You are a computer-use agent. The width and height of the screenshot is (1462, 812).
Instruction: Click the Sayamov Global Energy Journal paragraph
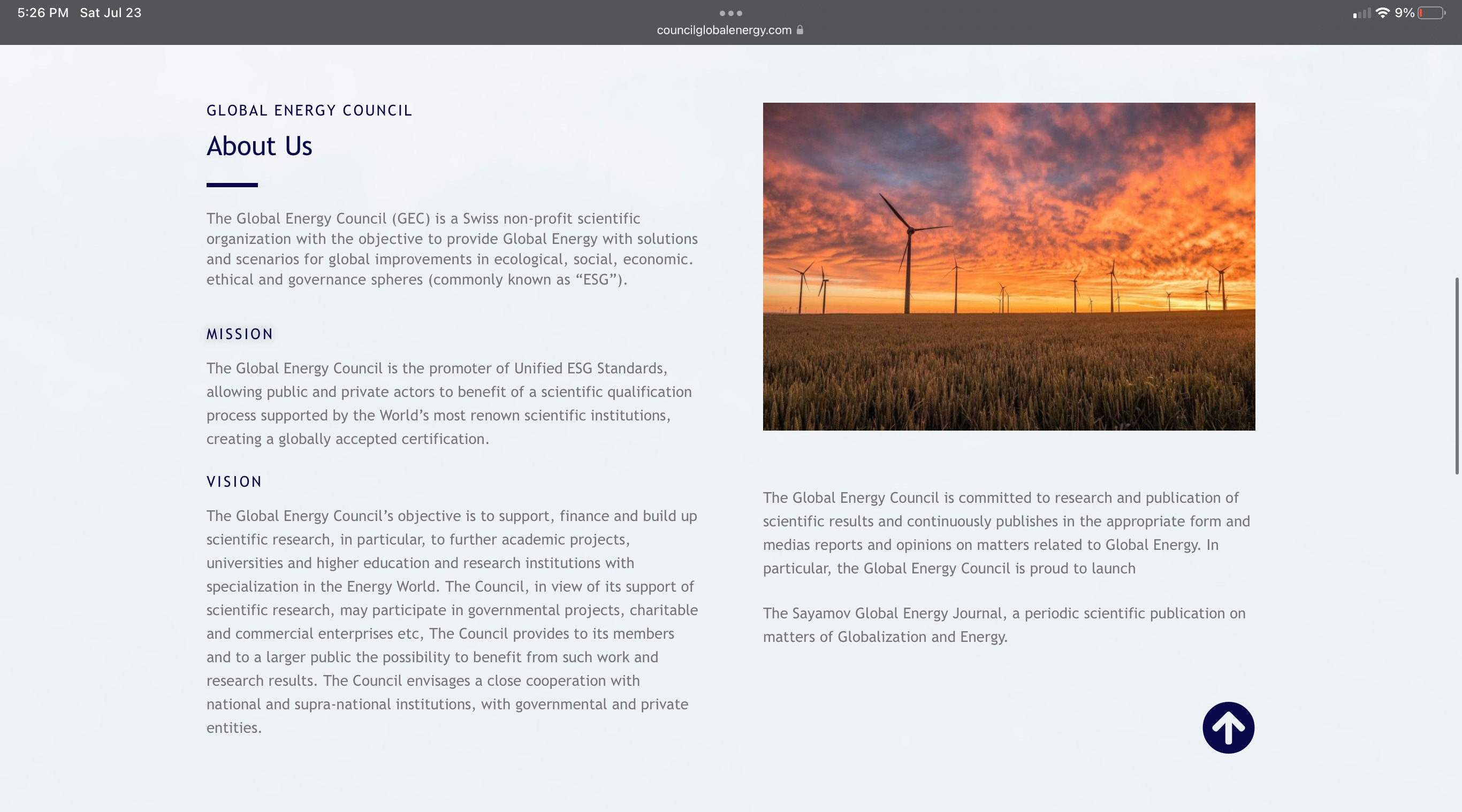[x=1004, y=625]
